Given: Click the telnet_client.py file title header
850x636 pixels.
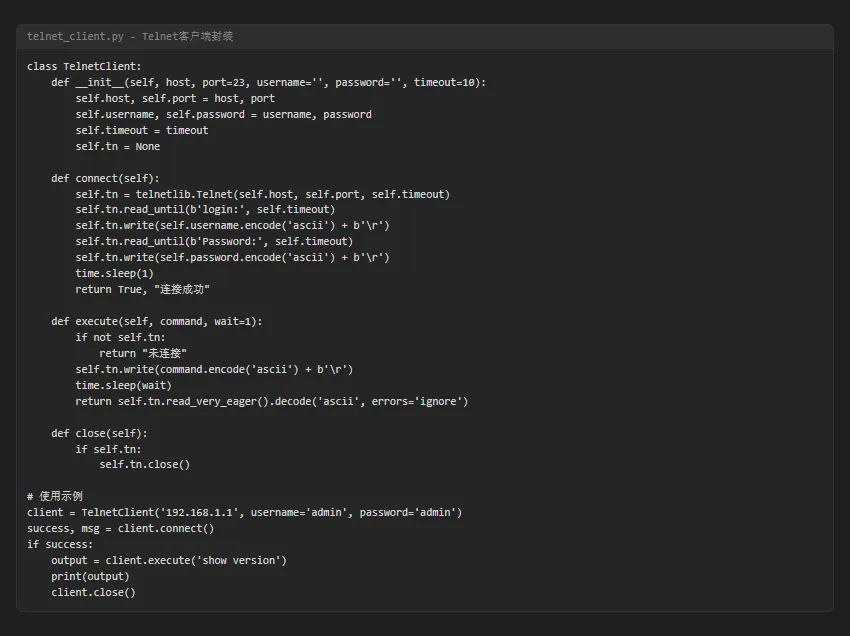Looking at the screenshot, I should pyautogui.click(x=130, y=37).
